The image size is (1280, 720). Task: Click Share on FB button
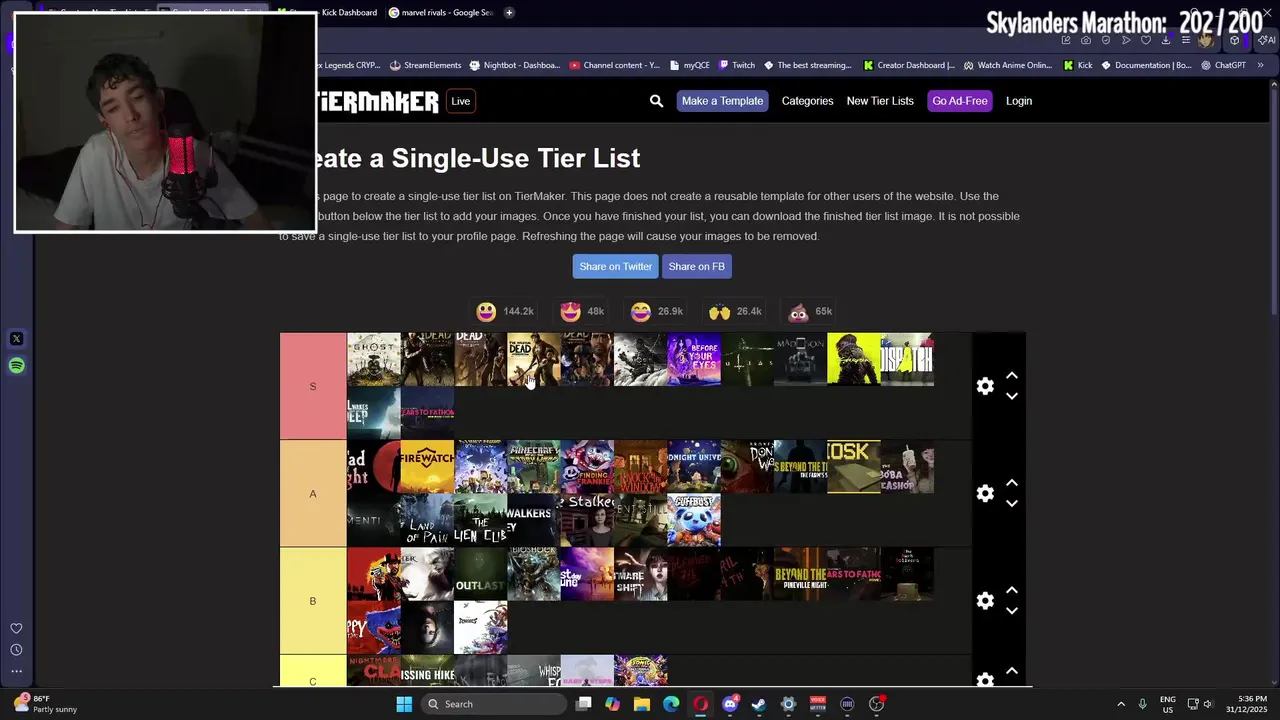(696, 266)
